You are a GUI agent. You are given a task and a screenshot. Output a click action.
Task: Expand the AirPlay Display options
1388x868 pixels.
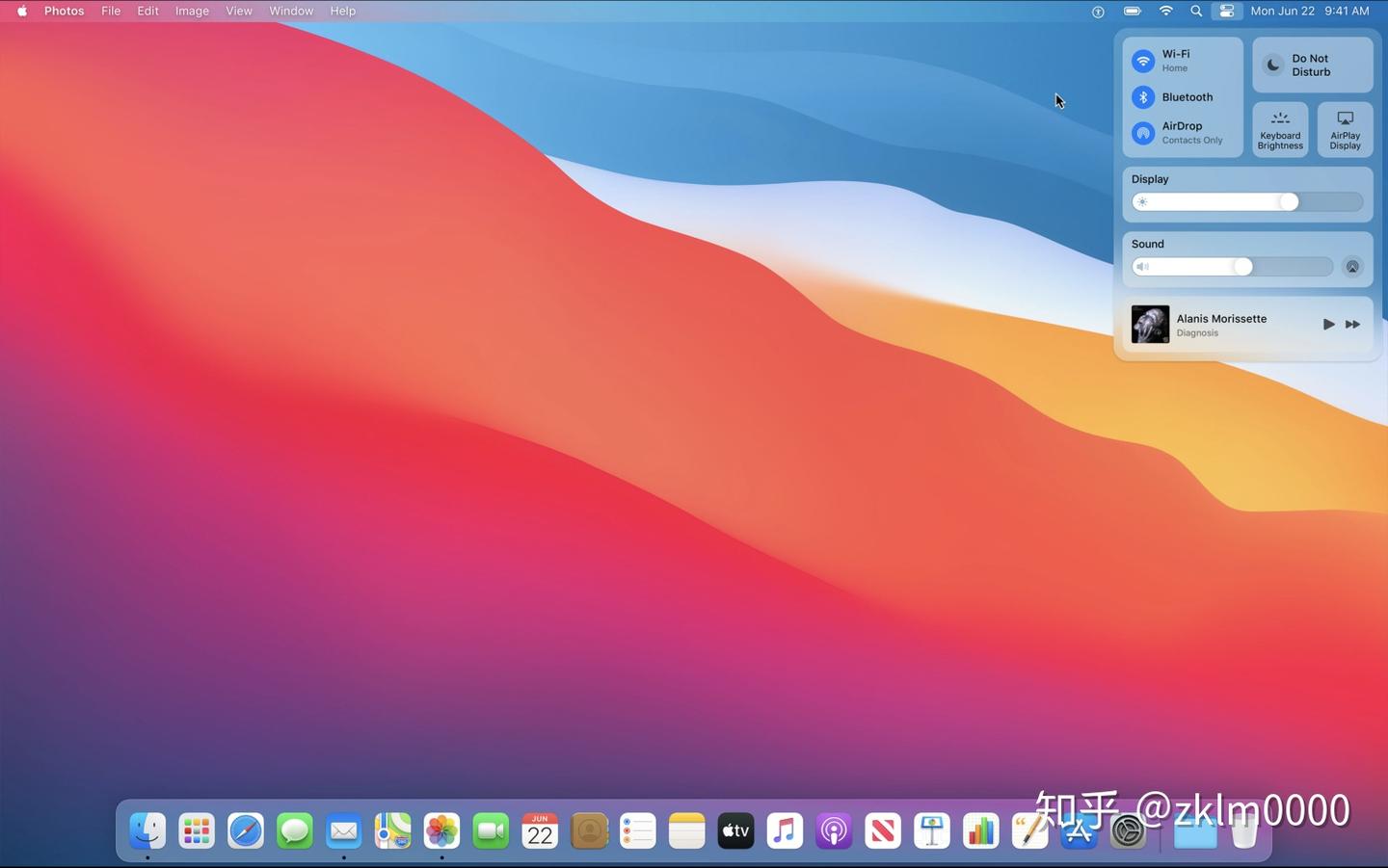(1344, 129)
